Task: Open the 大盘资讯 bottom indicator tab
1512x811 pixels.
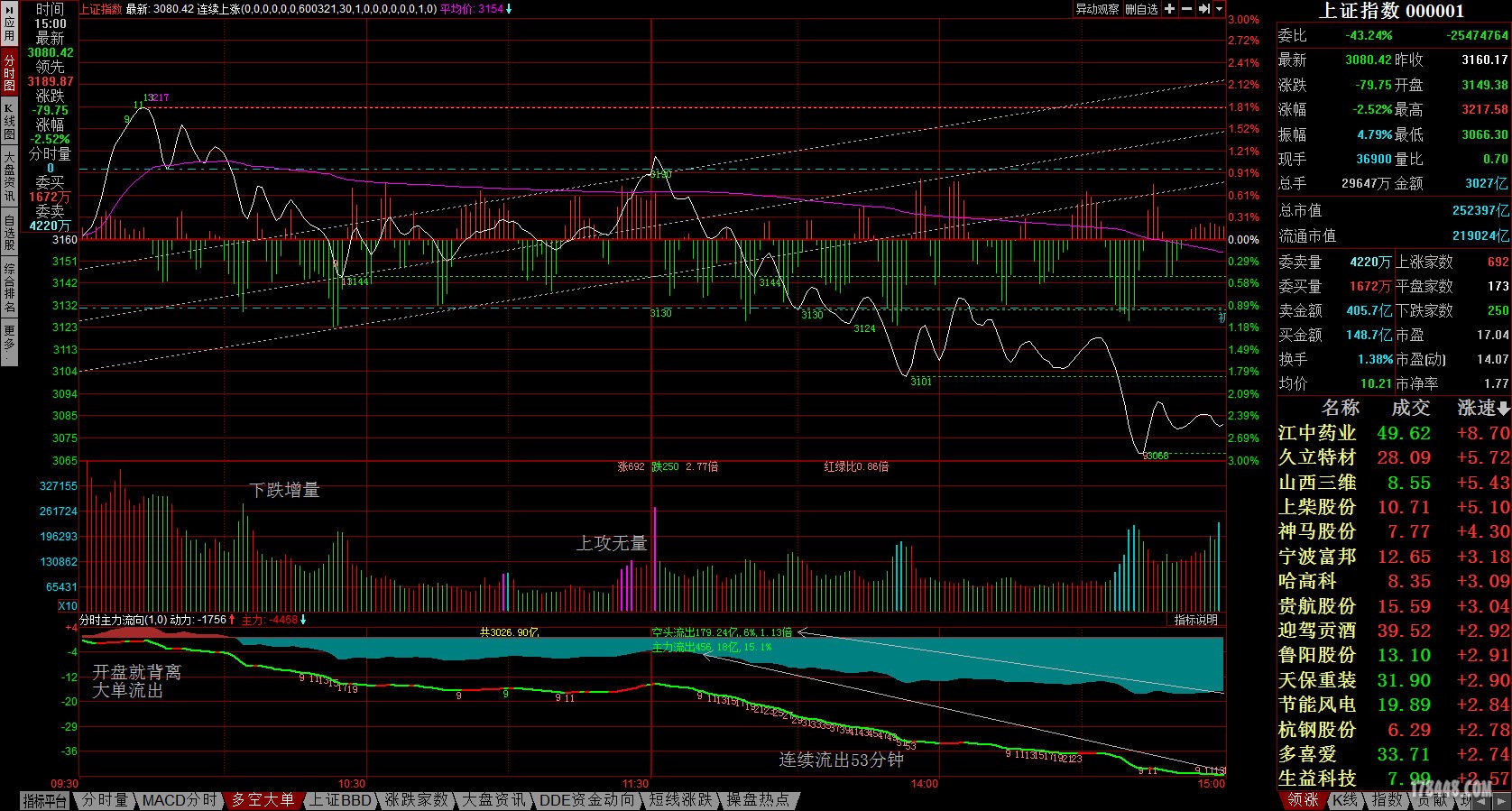Action: [493, 800]
